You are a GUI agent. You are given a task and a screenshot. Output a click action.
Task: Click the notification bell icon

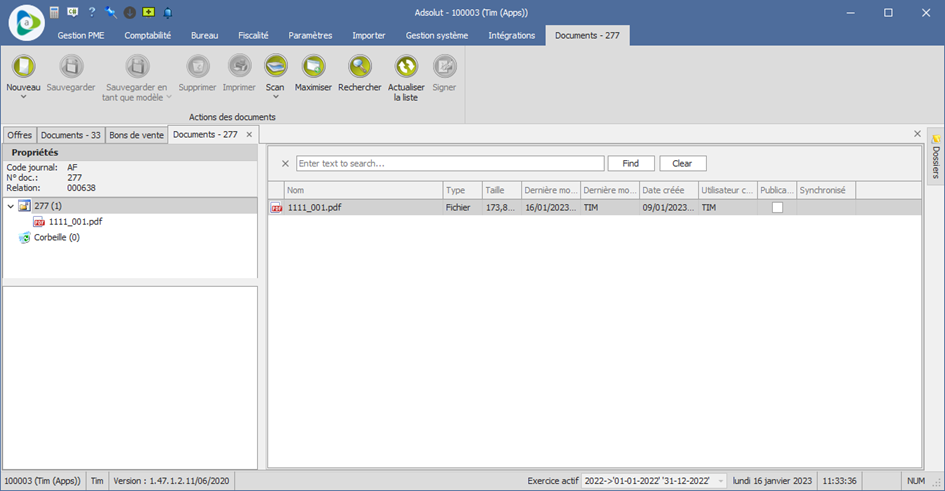click(168, 12)
